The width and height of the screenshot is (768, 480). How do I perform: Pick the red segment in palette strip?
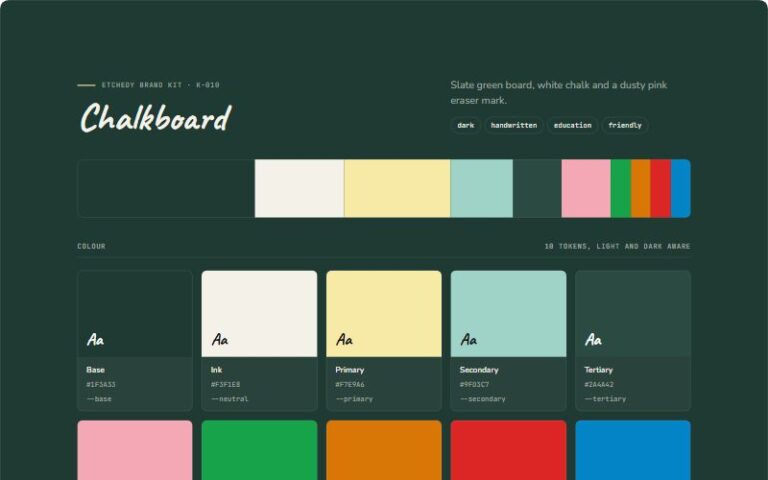click(661, 189)
